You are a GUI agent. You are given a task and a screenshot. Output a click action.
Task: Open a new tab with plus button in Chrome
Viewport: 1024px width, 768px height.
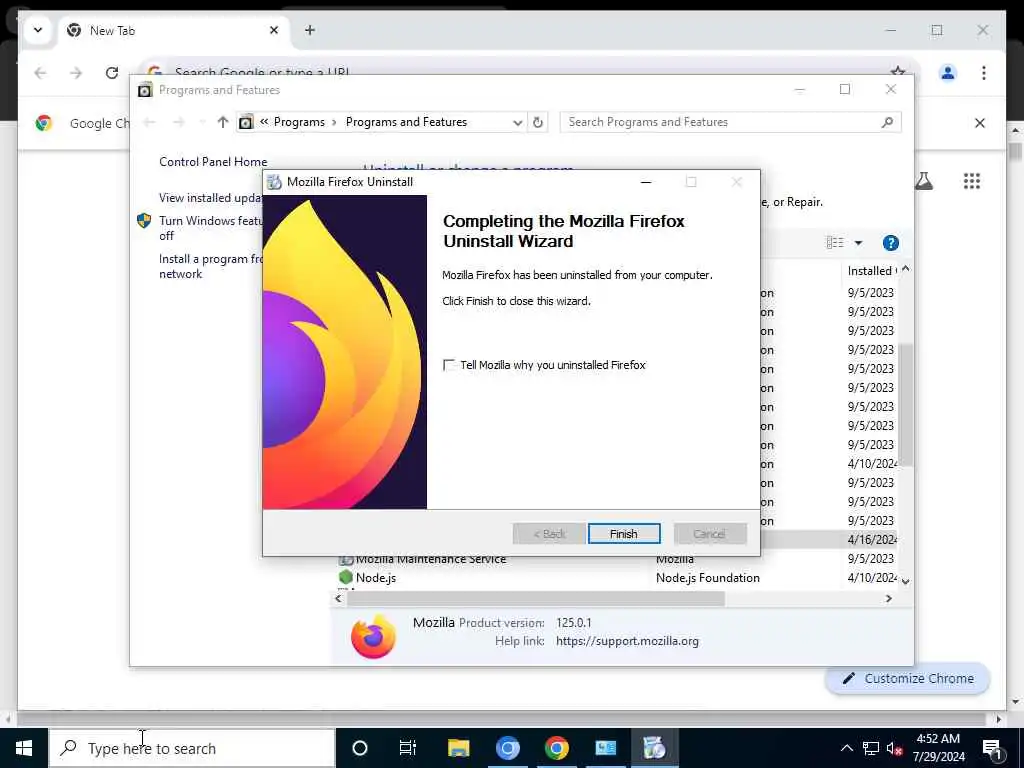tap(310, 30)
